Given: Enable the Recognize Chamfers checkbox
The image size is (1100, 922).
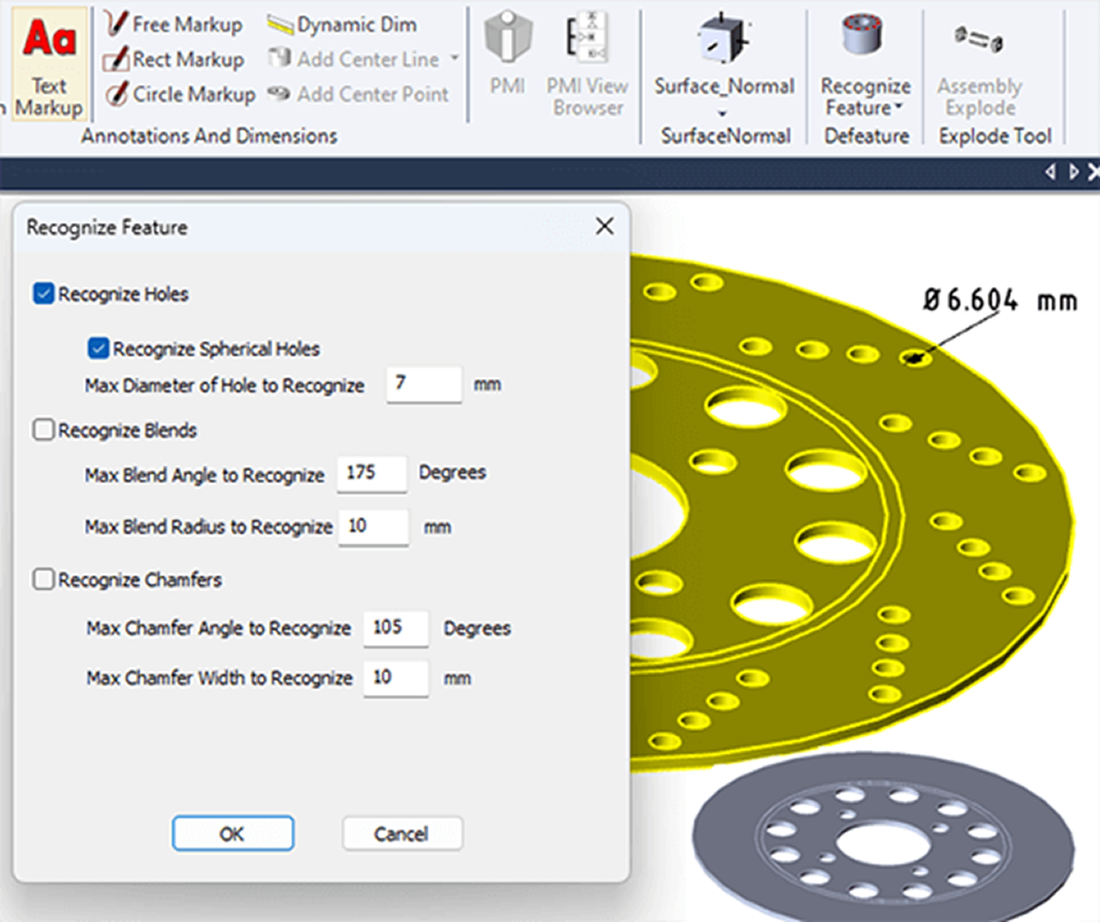Looking at the screenshot, I should 44,580.
